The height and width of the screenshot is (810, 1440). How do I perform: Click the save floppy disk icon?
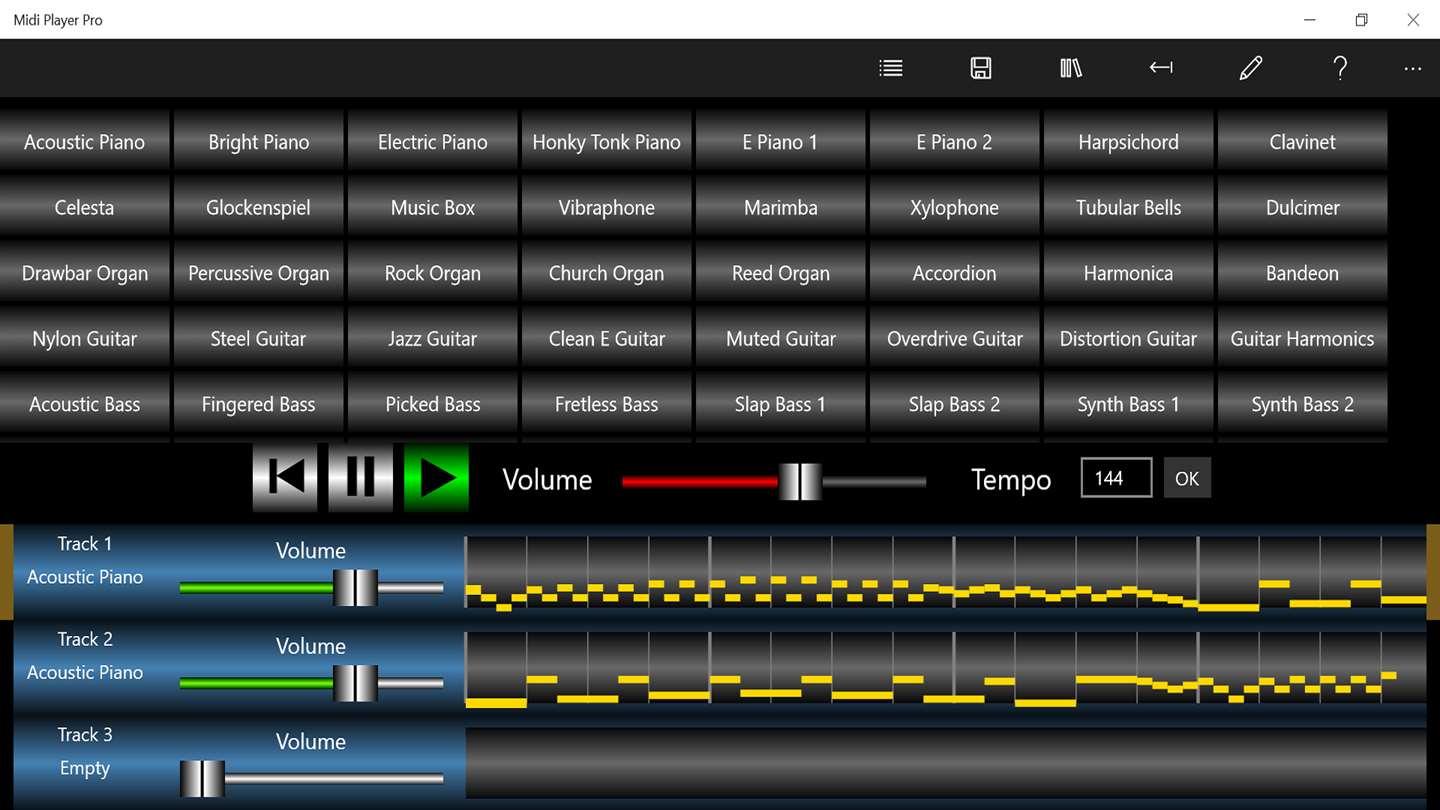point(981,68)
